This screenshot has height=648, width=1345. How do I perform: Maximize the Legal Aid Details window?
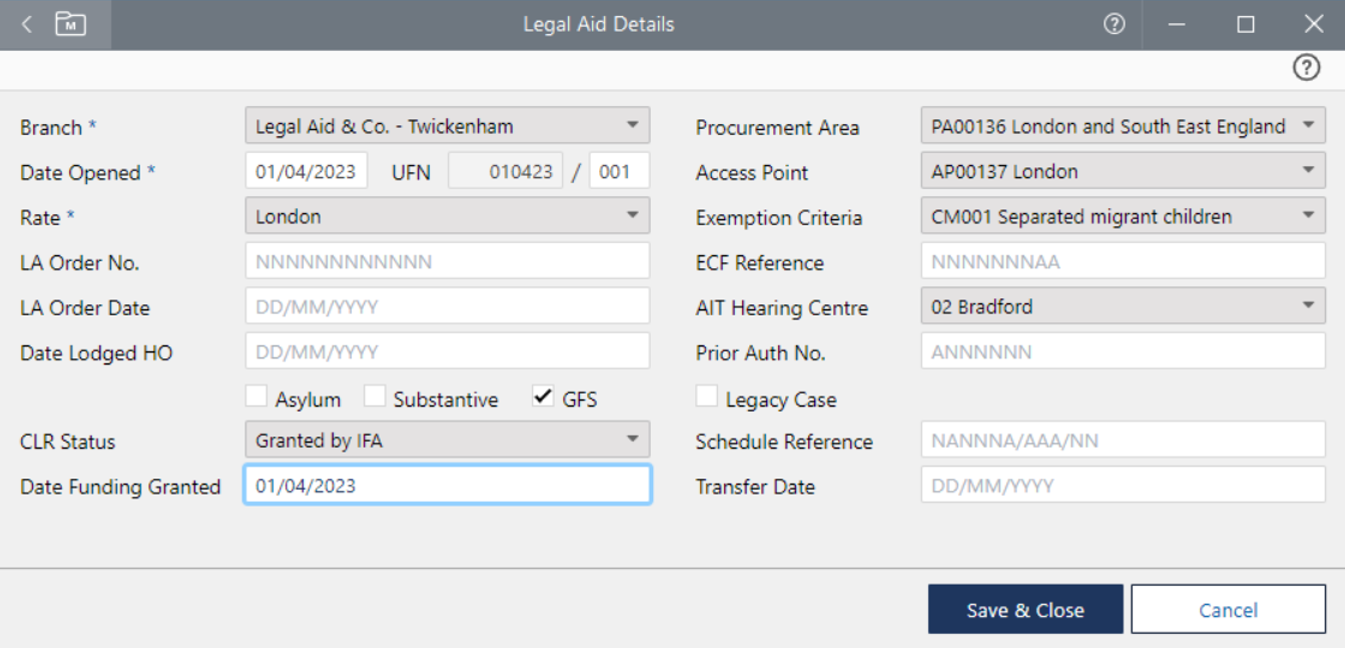pyautogui.click(x=1245, y=25)
